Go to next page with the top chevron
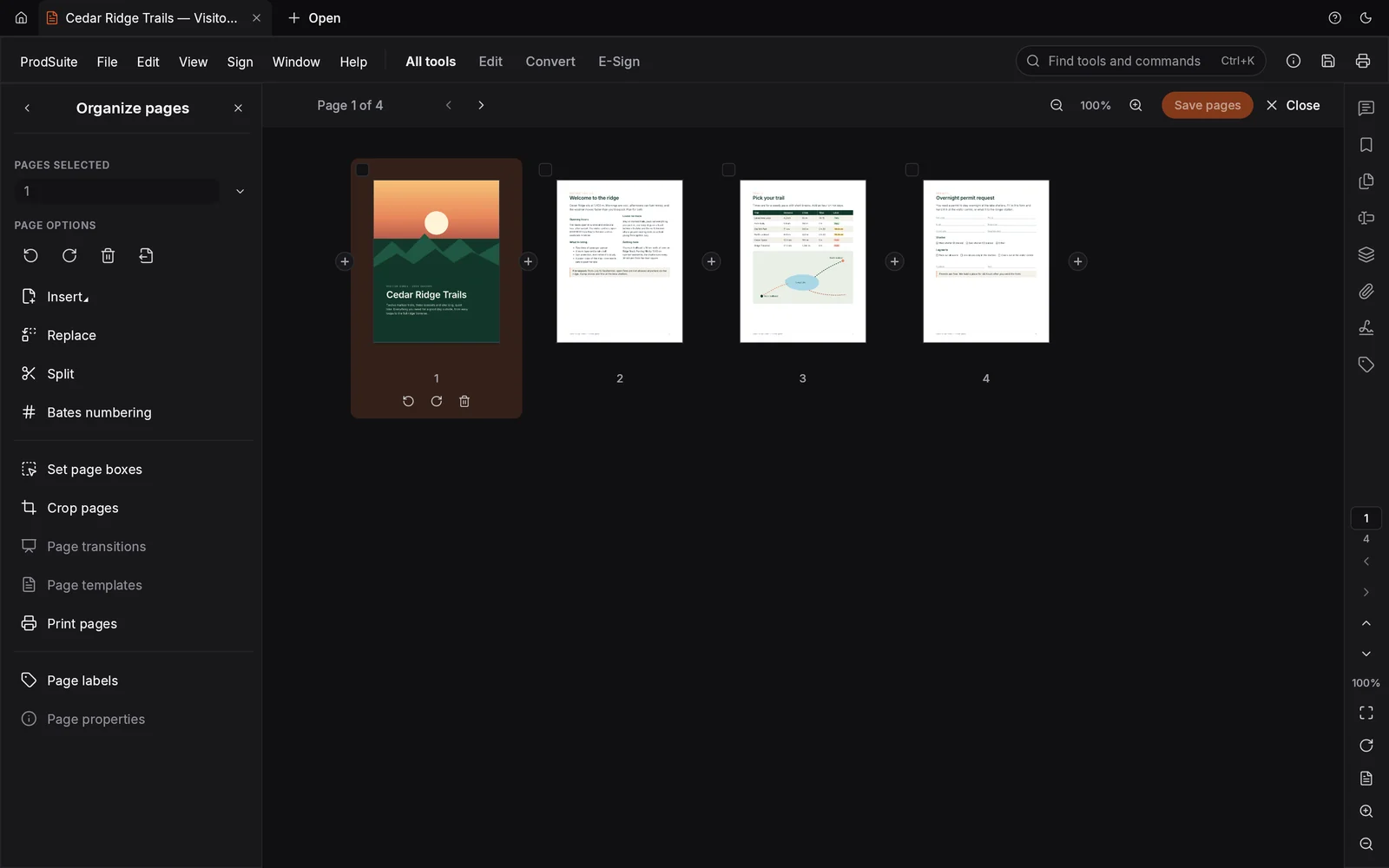Screen dimensions: 1389x868 pos(481,105)
